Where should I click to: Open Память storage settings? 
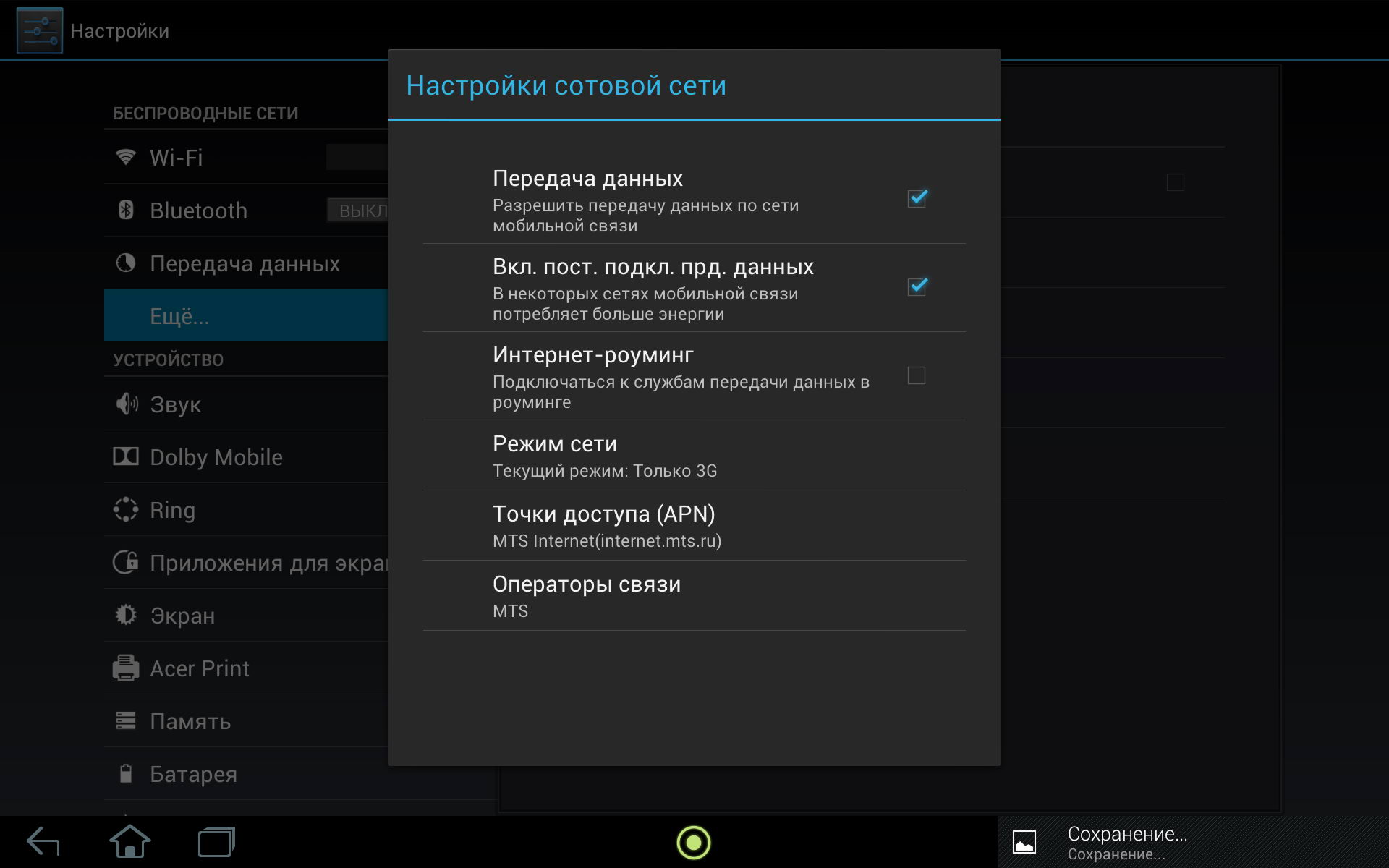(246, 720)
